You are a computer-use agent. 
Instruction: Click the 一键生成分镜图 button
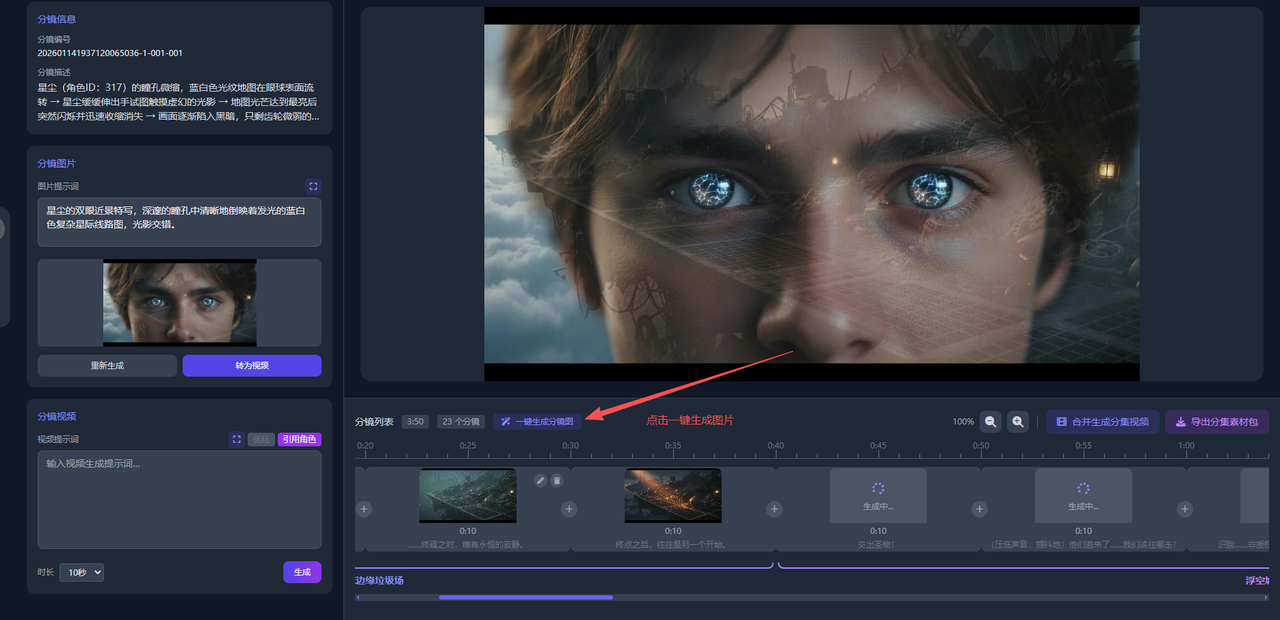[537, 422]
